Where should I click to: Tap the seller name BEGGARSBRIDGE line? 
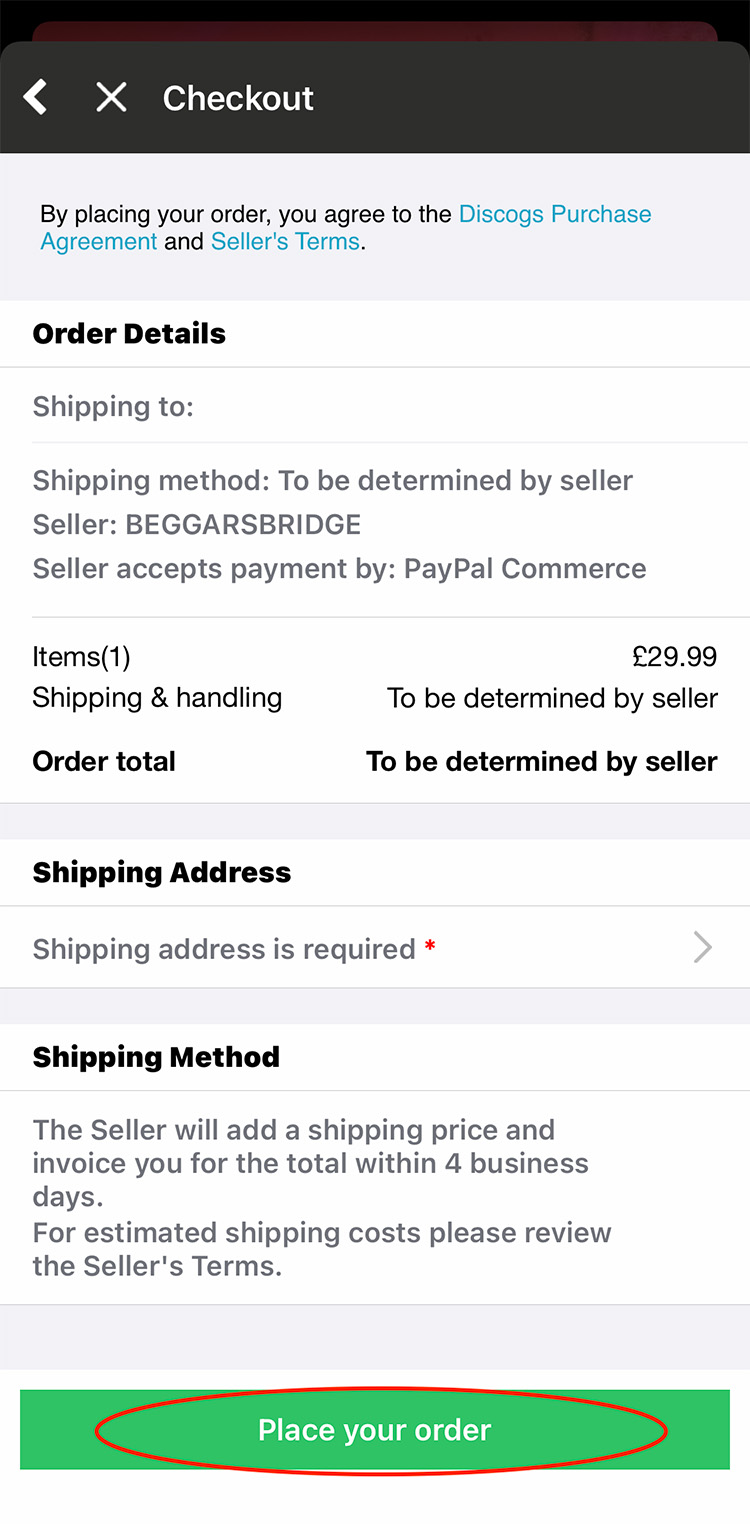(197, 525)
